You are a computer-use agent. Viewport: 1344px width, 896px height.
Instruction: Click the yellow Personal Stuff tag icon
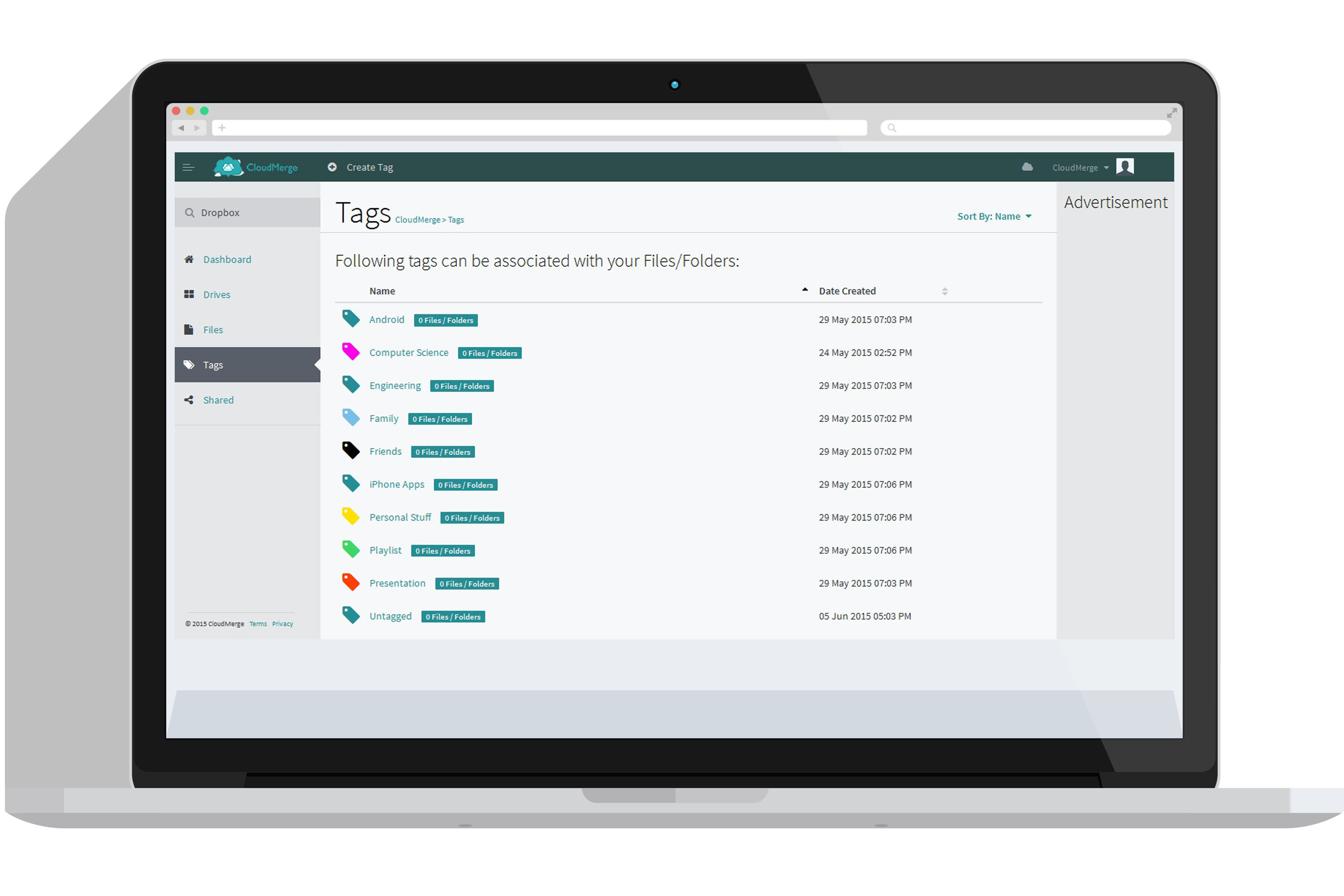click(x=350, y=517)
